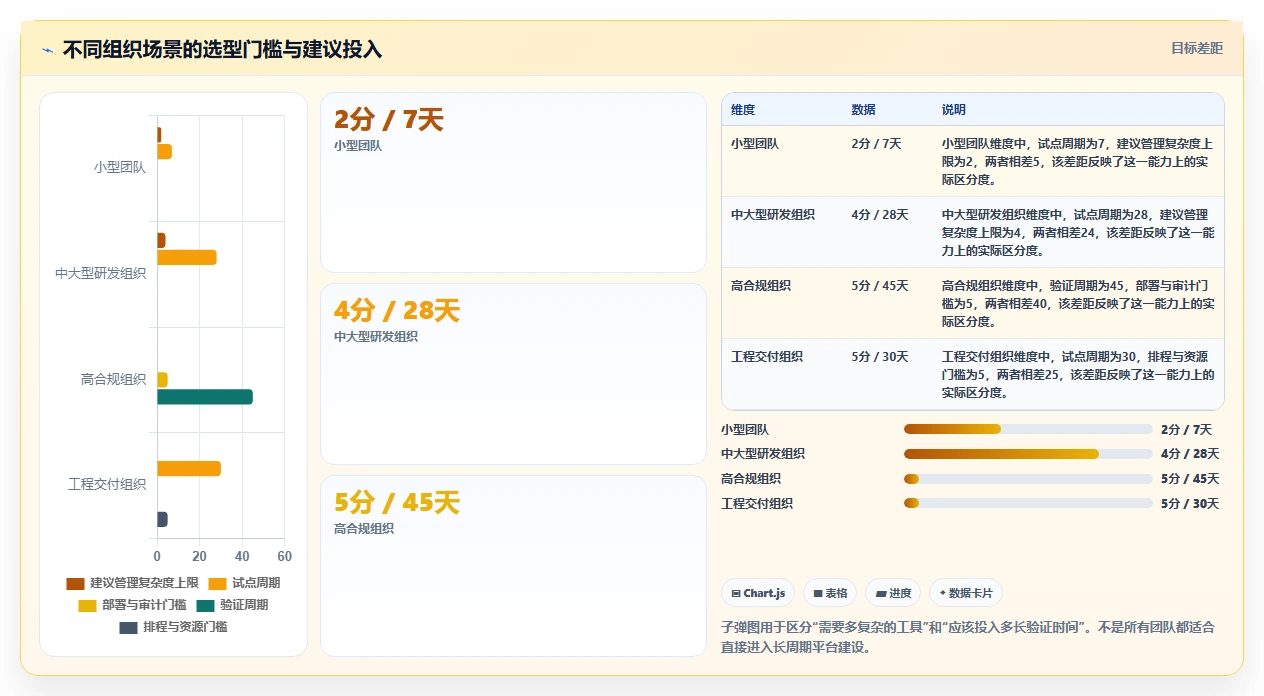This screenshot has height=696, width=1264.
Task: Click 4分 / 28天 value beside progress bar
Action: (1190, 454)
